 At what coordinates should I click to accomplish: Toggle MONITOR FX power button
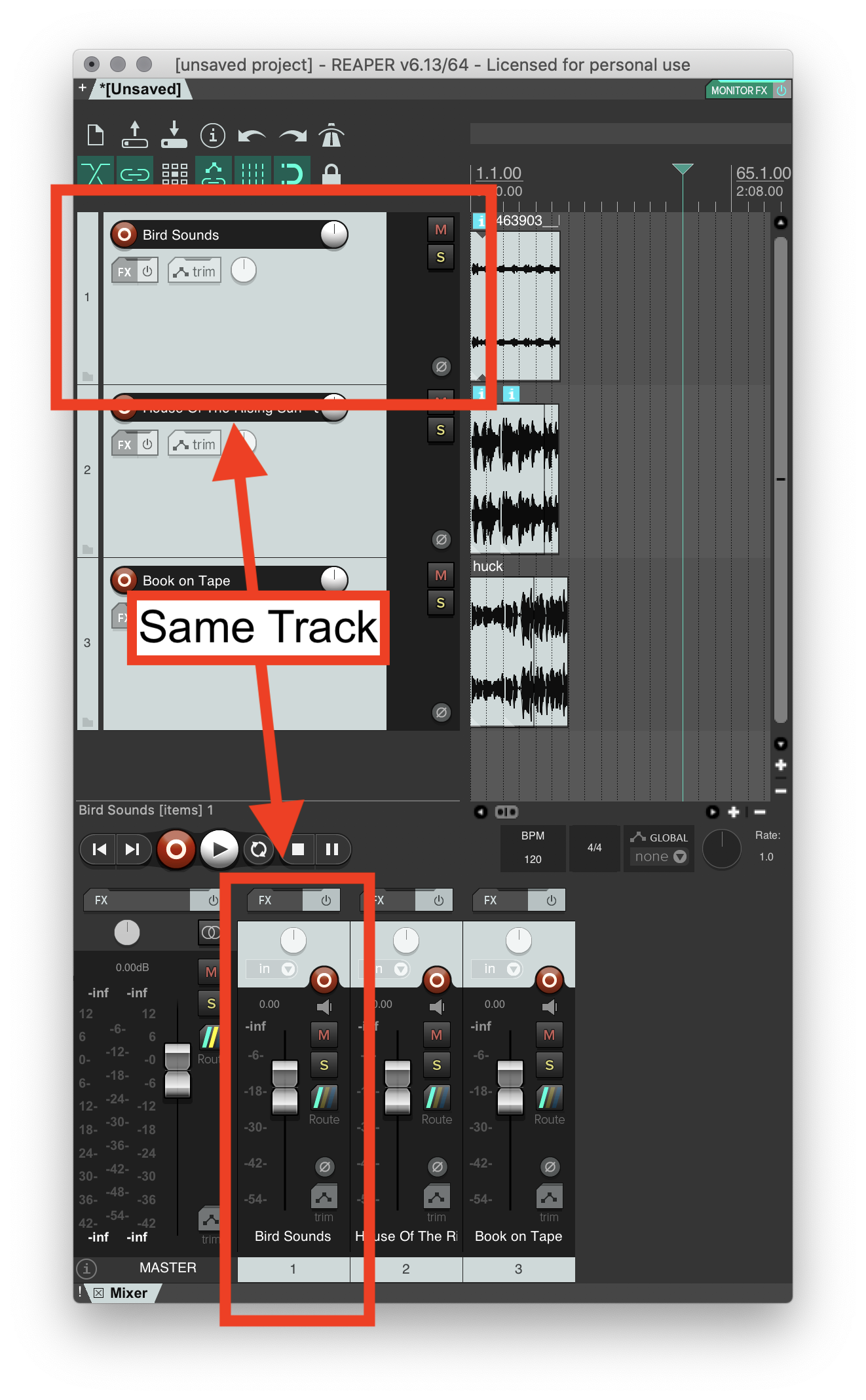[x=781, y=90]
